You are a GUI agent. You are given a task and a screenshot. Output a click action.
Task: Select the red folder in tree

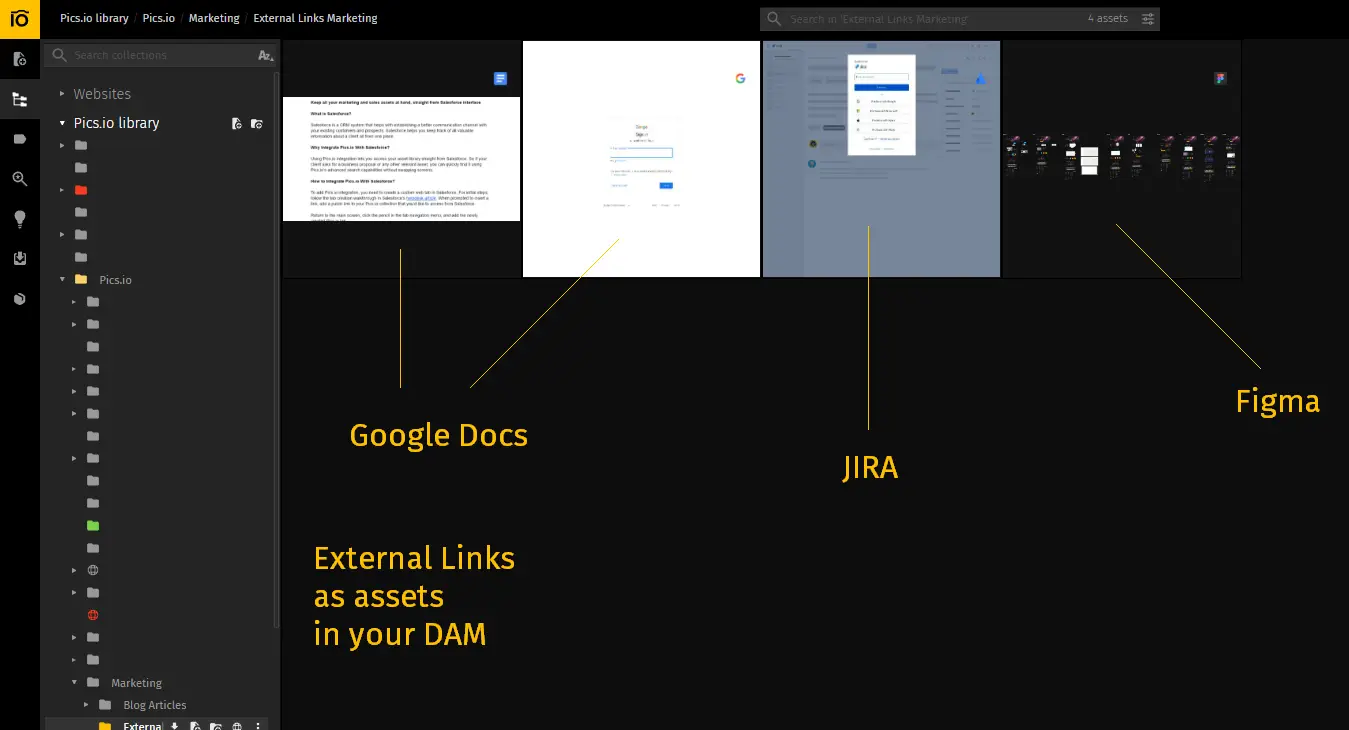(81, 190)
